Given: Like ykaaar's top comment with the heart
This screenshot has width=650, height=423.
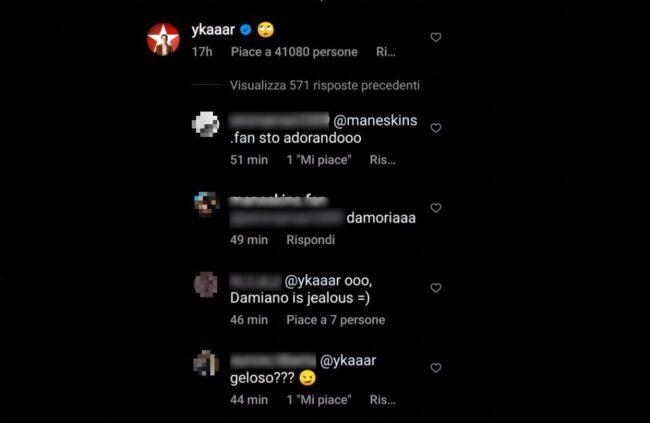Looking at the screenshot, I should click(436, 37).
